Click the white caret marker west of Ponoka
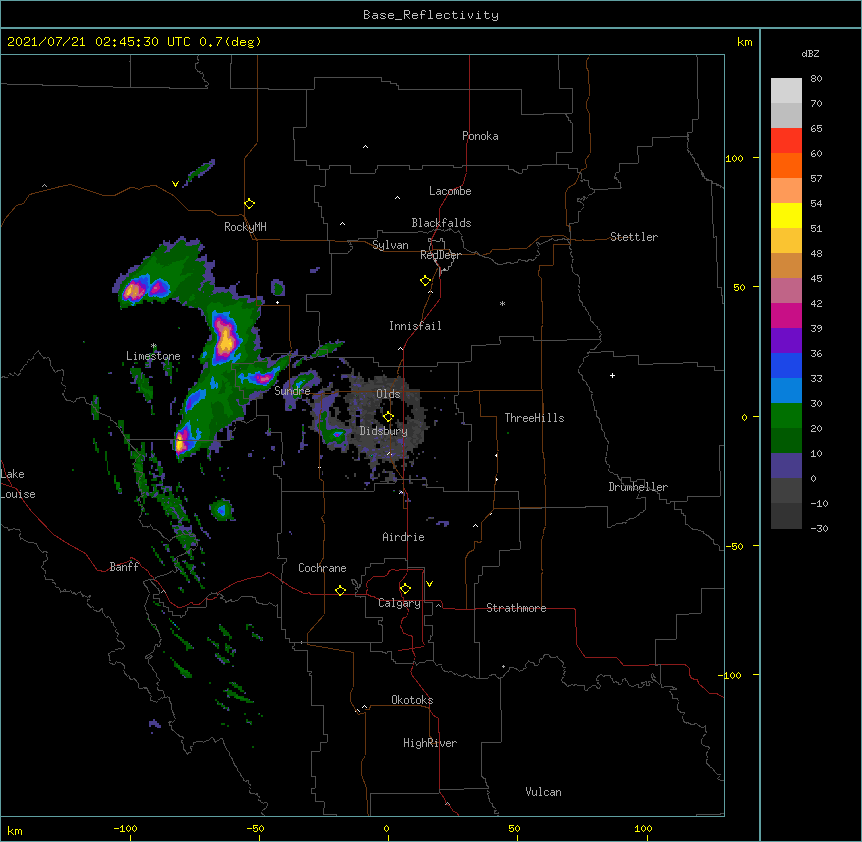 (x=366, y=147)
